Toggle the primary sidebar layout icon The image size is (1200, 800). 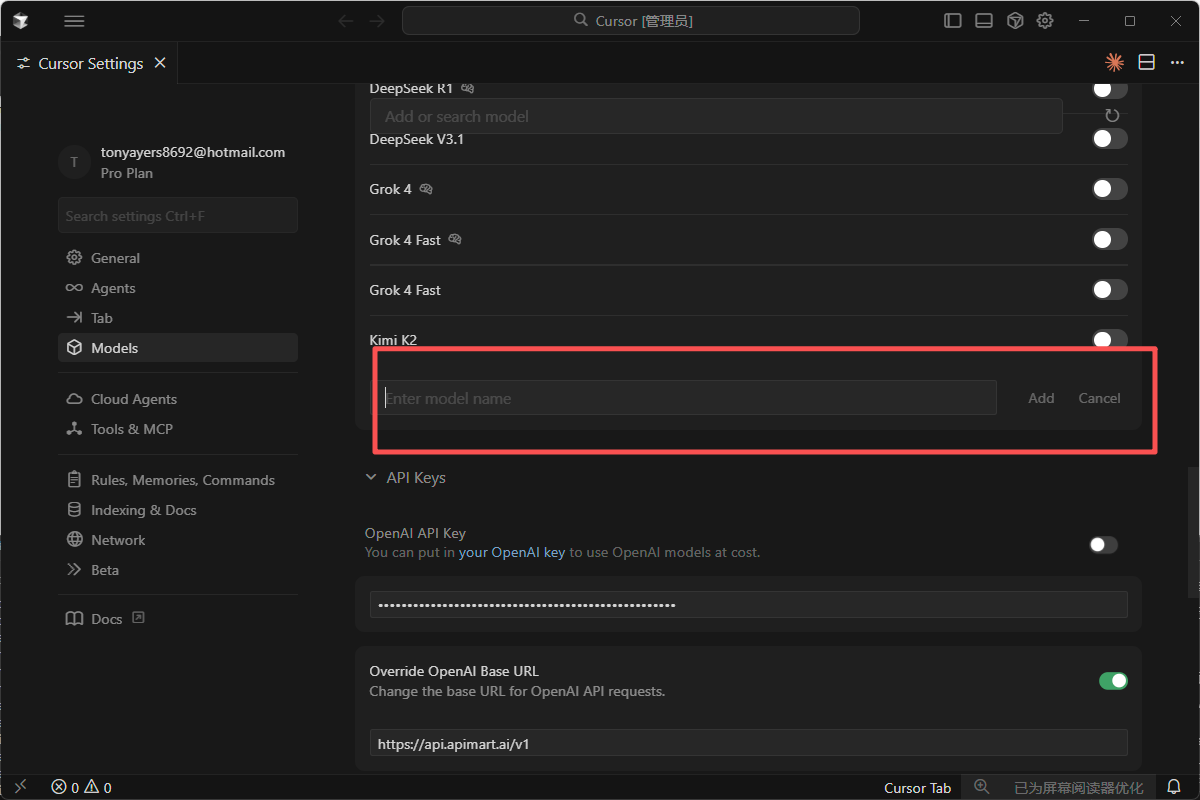(953, 20)
